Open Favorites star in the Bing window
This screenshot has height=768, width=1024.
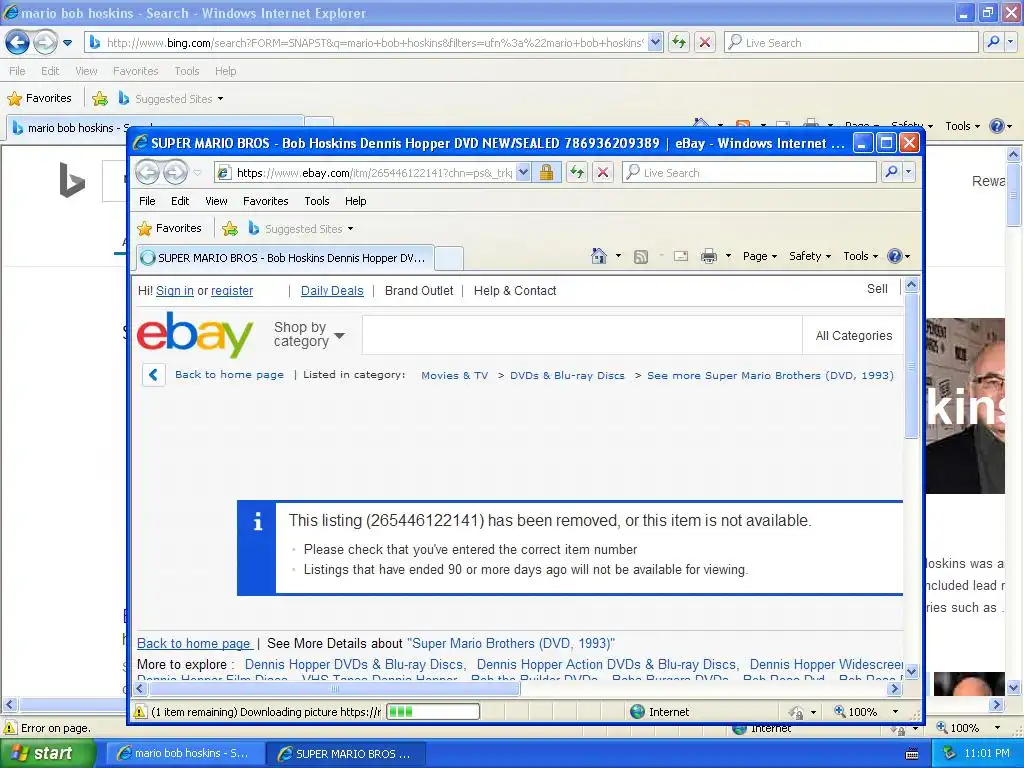pos(39,99)
